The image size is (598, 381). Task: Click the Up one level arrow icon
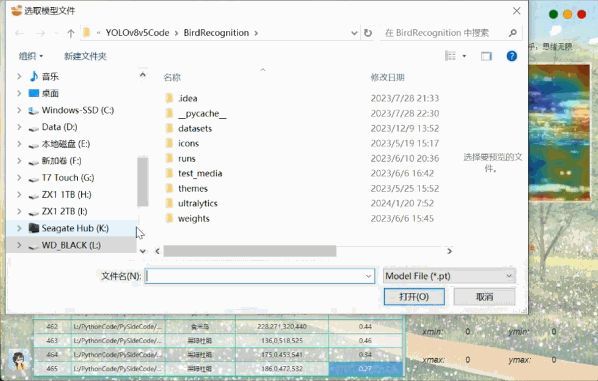click(x=71, y=33)
